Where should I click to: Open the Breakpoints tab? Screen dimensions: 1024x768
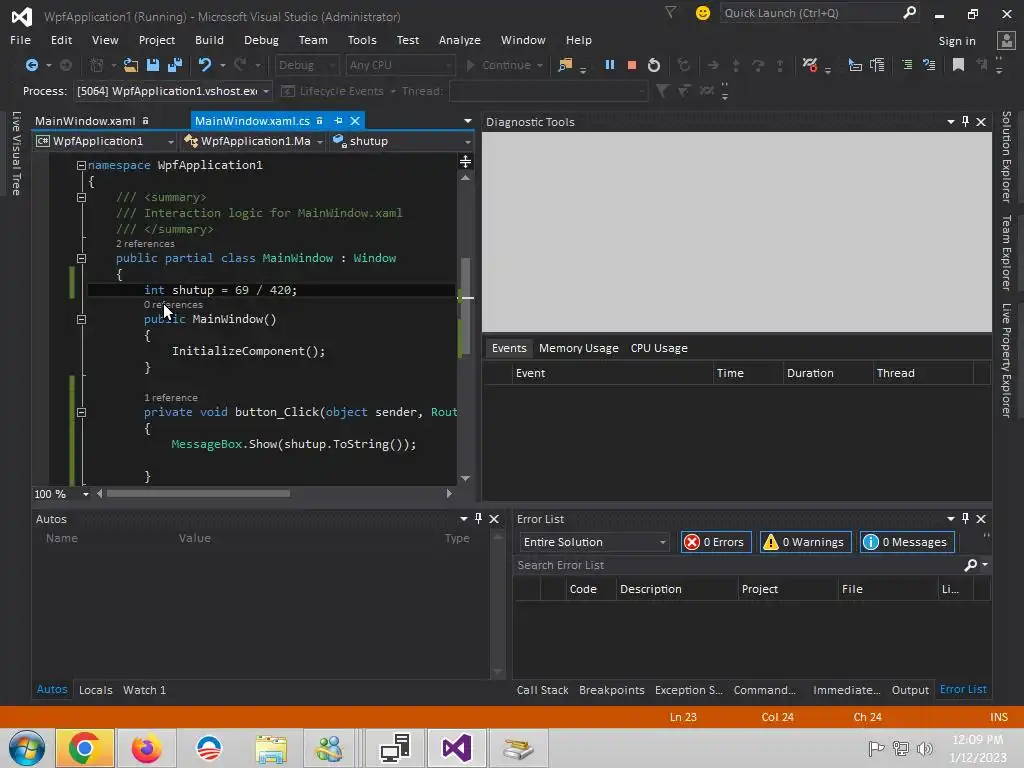click(x=611, y=690)
